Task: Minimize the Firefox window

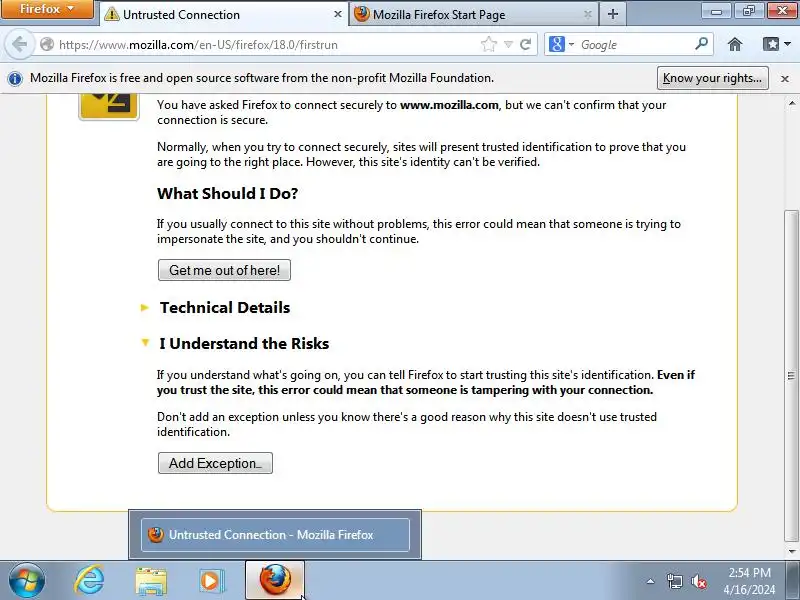Action: click(x=716, y=11)
